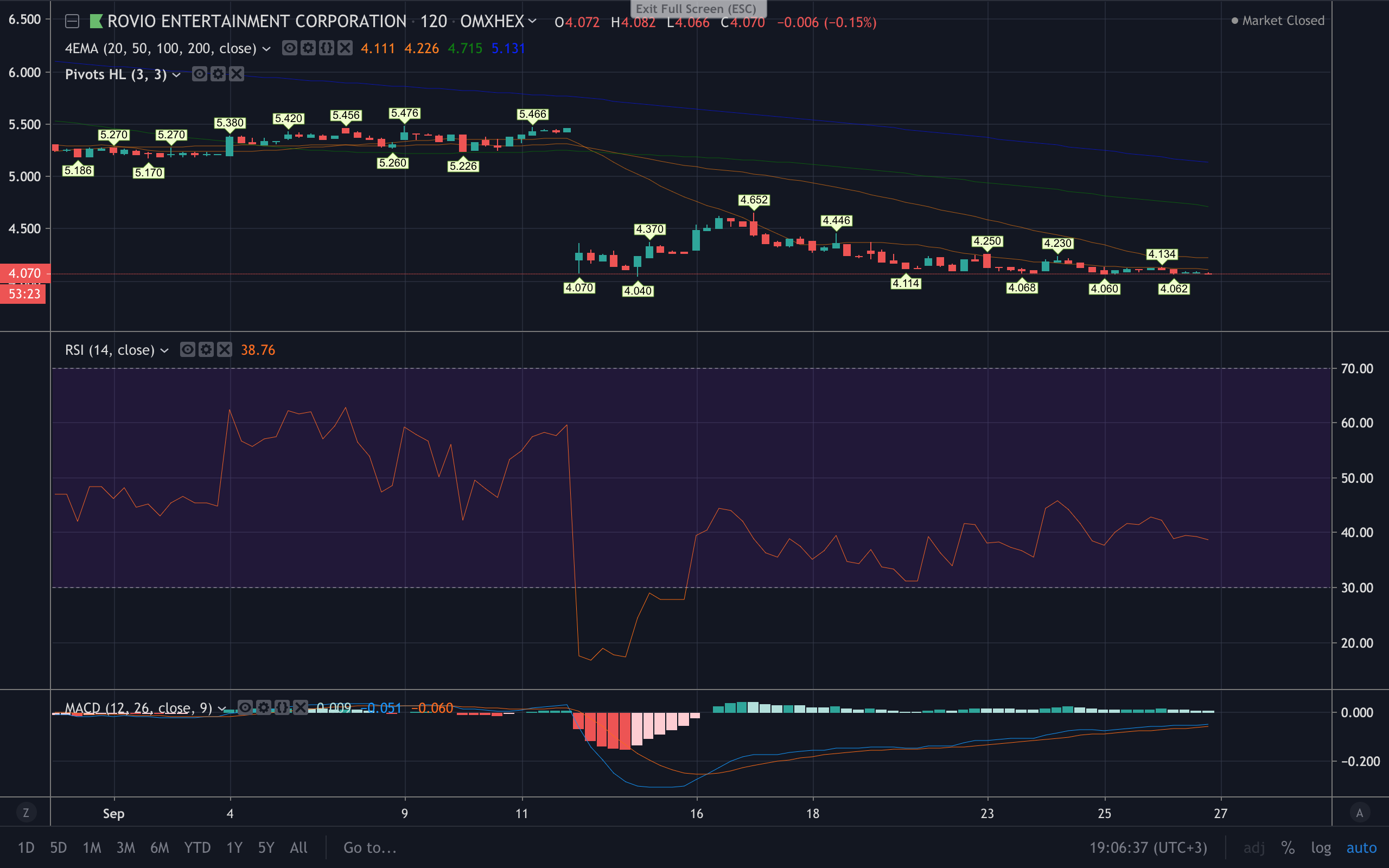The width and height of the screenshot is (1389, 868).
Task: Open 4EMA indicator settings gear
Action: 308,48
